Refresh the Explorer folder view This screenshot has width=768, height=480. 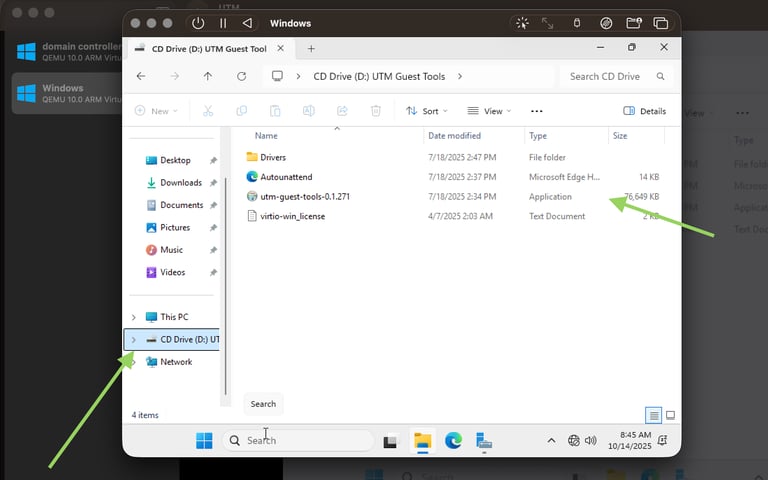pyautogui.click(x=241, y=76)
